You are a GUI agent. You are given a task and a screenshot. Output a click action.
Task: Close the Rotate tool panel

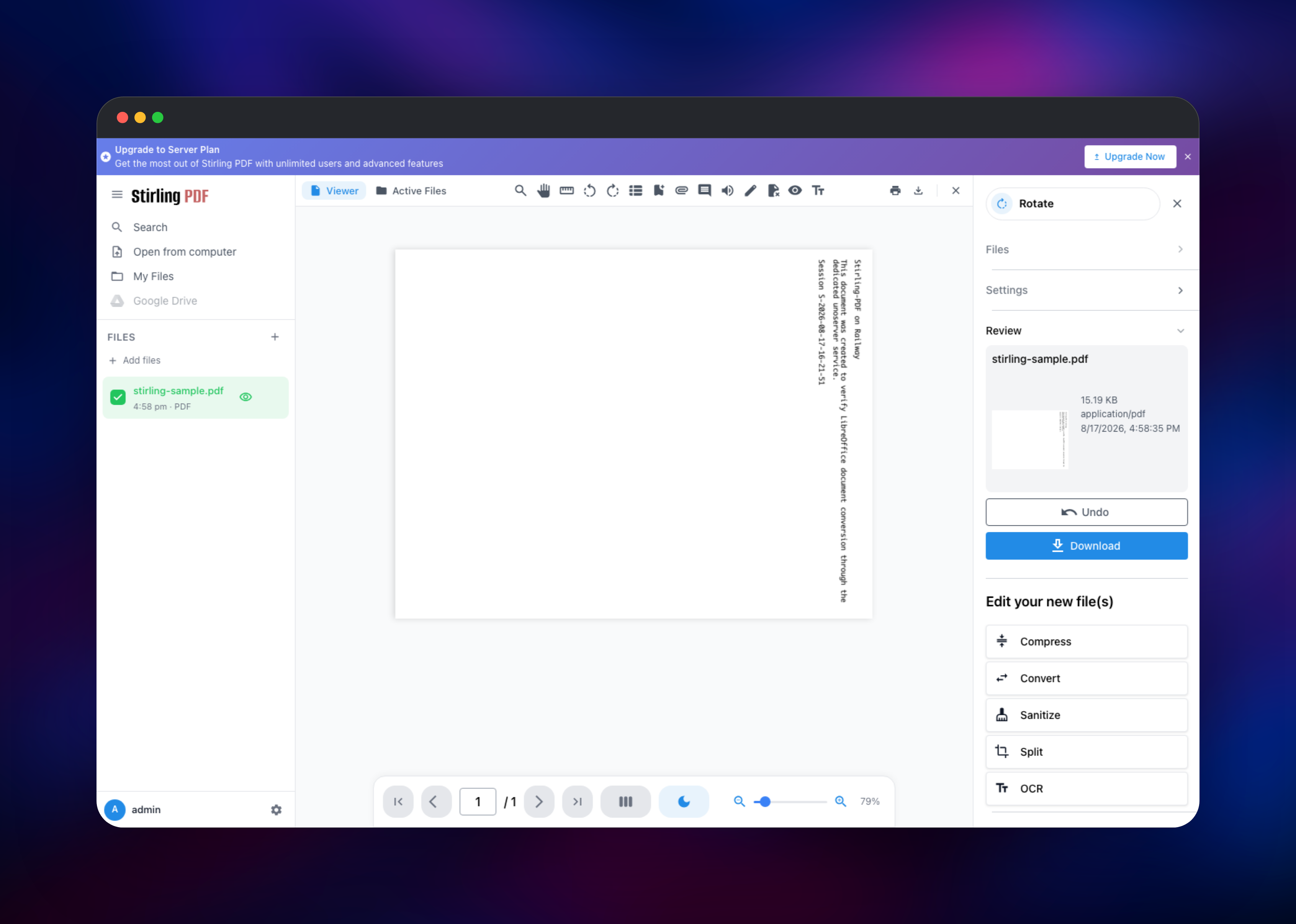click(1178, 204)
